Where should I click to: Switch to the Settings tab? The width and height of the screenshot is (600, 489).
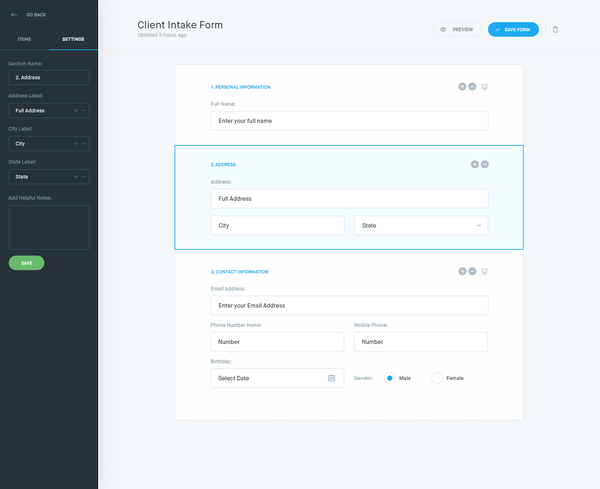73,39
